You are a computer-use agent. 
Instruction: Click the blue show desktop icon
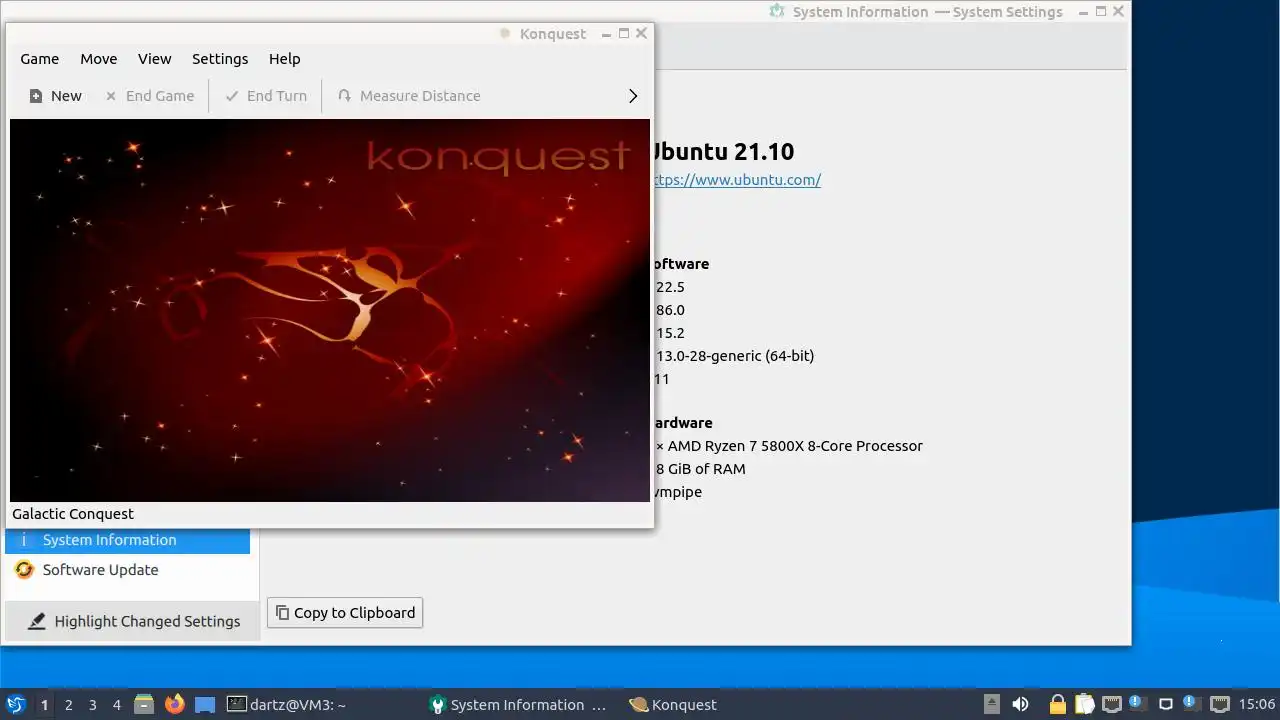[x=205, y=704]
